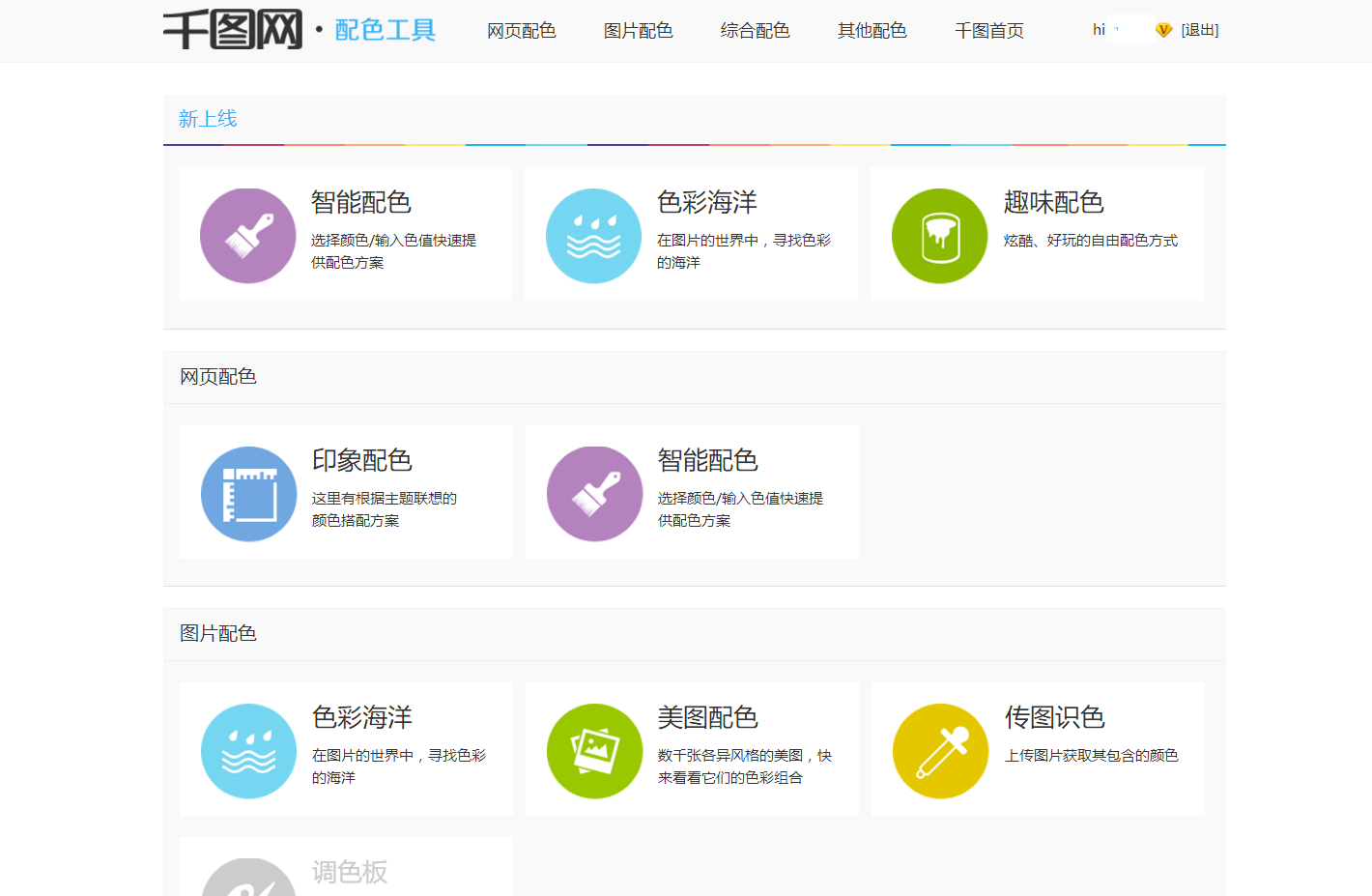1372x896 pixels.
Task: Click the 智能配色 description under 网页配色
Action: [741, 509]
